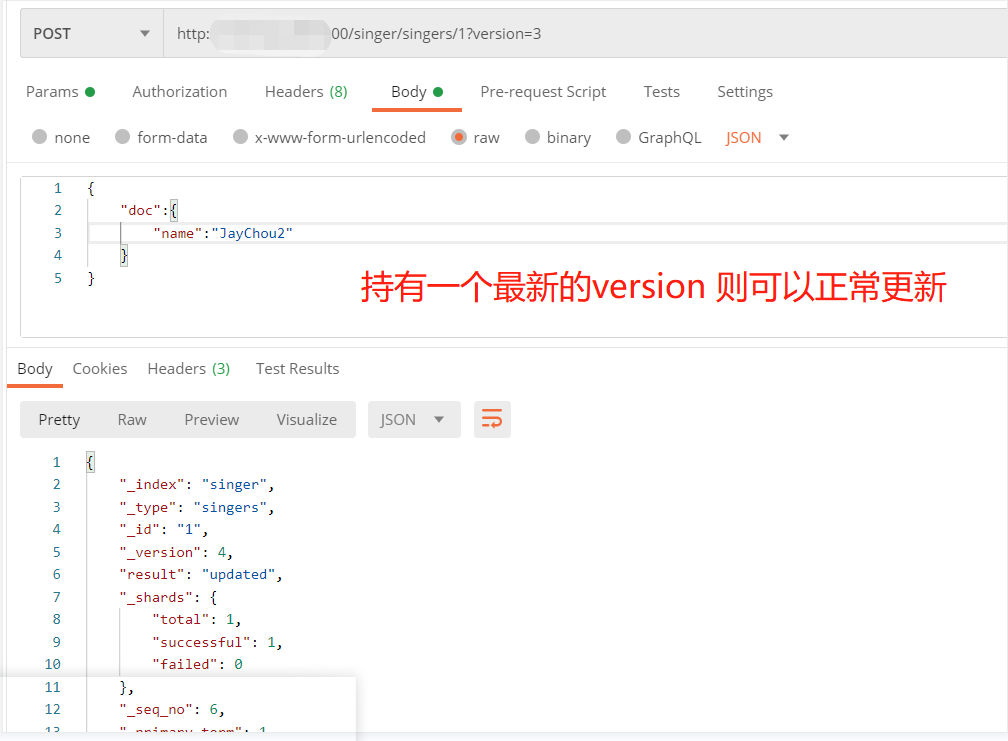This screenshot has height=741, width=1008.
Task: Choose the form-data radio option
Action: 161,138
